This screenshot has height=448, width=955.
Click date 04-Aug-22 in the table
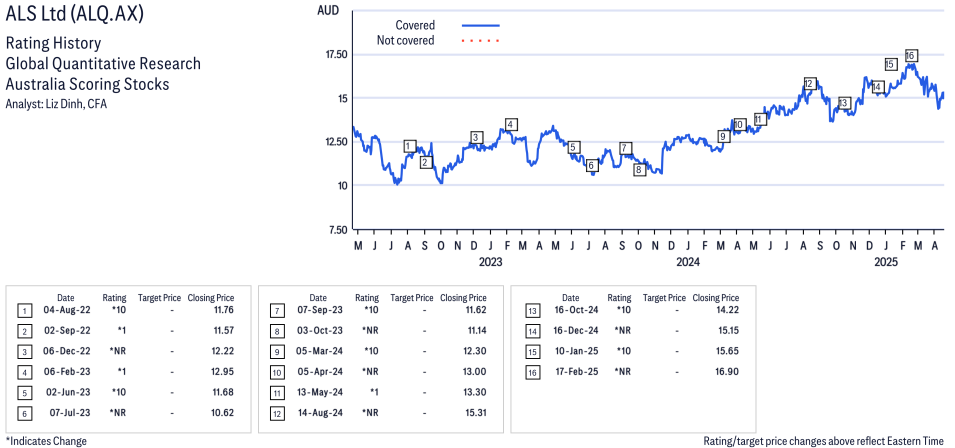67,311
